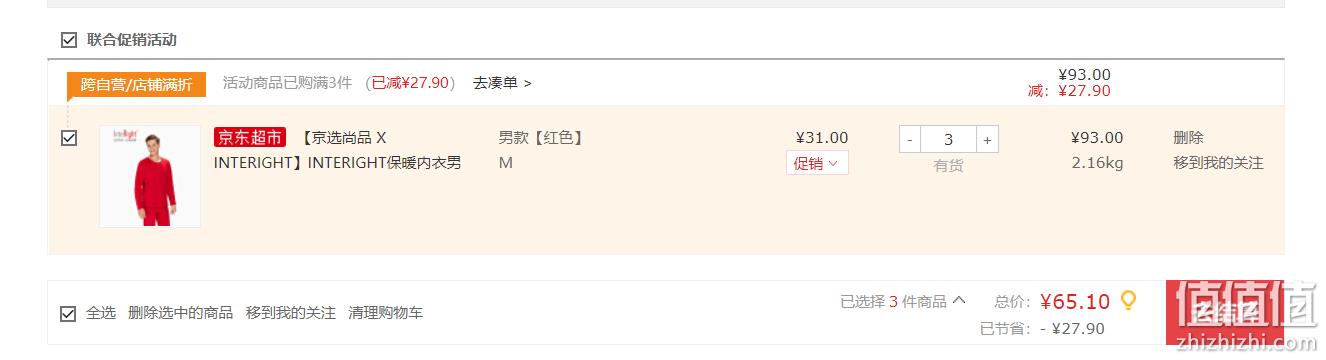Open the INTERIGHT保暖内衣男 product title link

[338, 150]
